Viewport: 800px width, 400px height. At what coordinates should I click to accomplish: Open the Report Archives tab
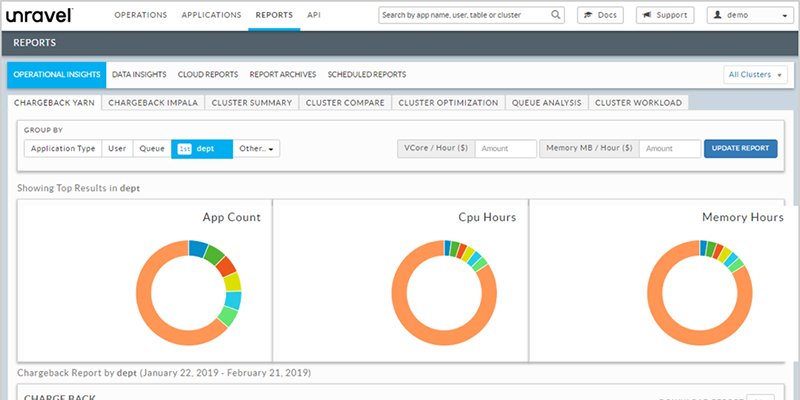coord(283,74)
